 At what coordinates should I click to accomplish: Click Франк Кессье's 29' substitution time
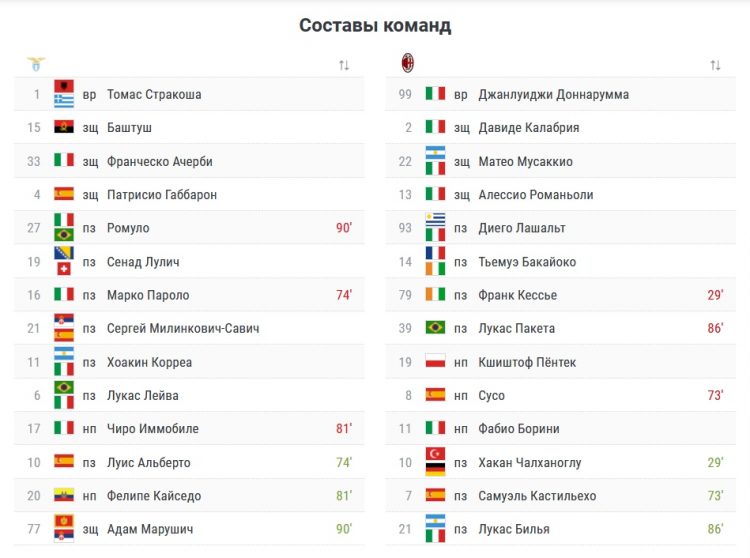pos(714,295)
